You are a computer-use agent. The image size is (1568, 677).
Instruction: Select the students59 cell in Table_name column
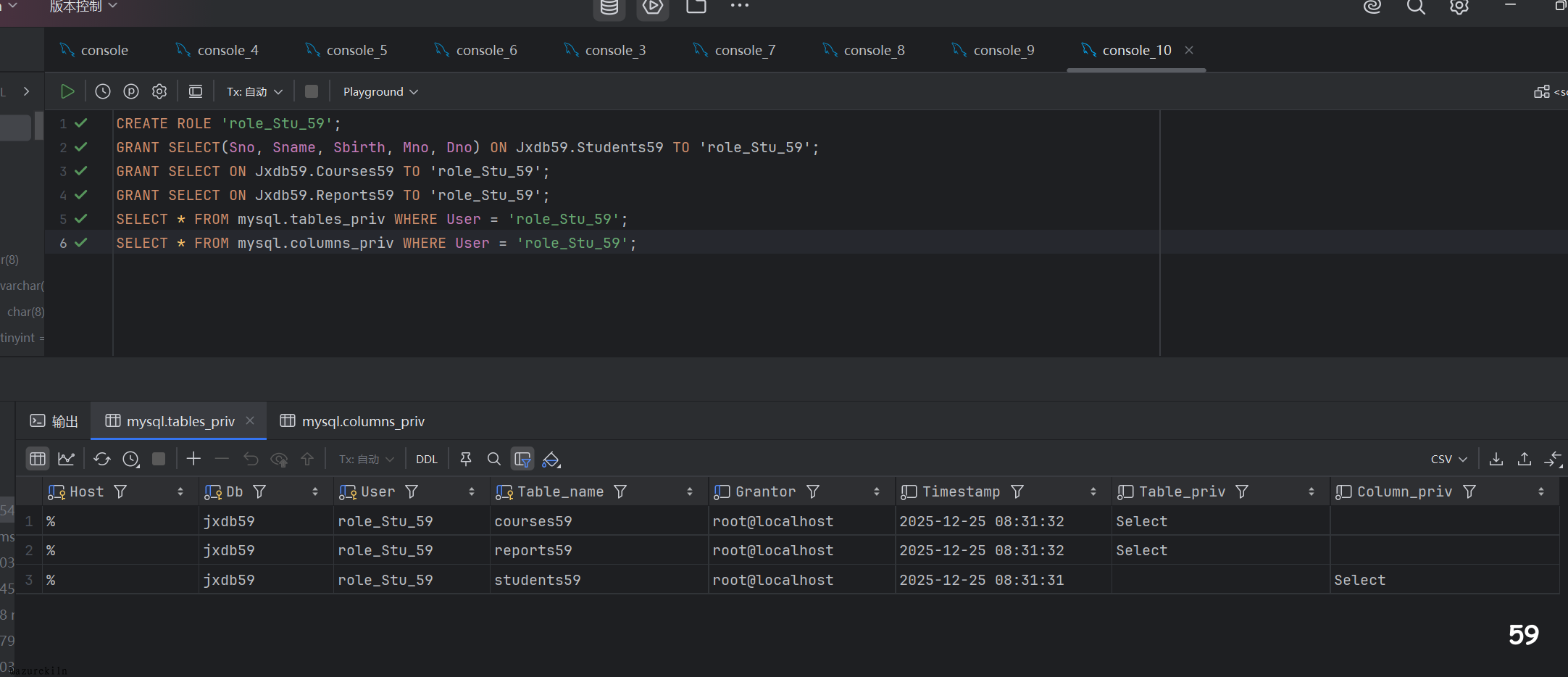538,580
